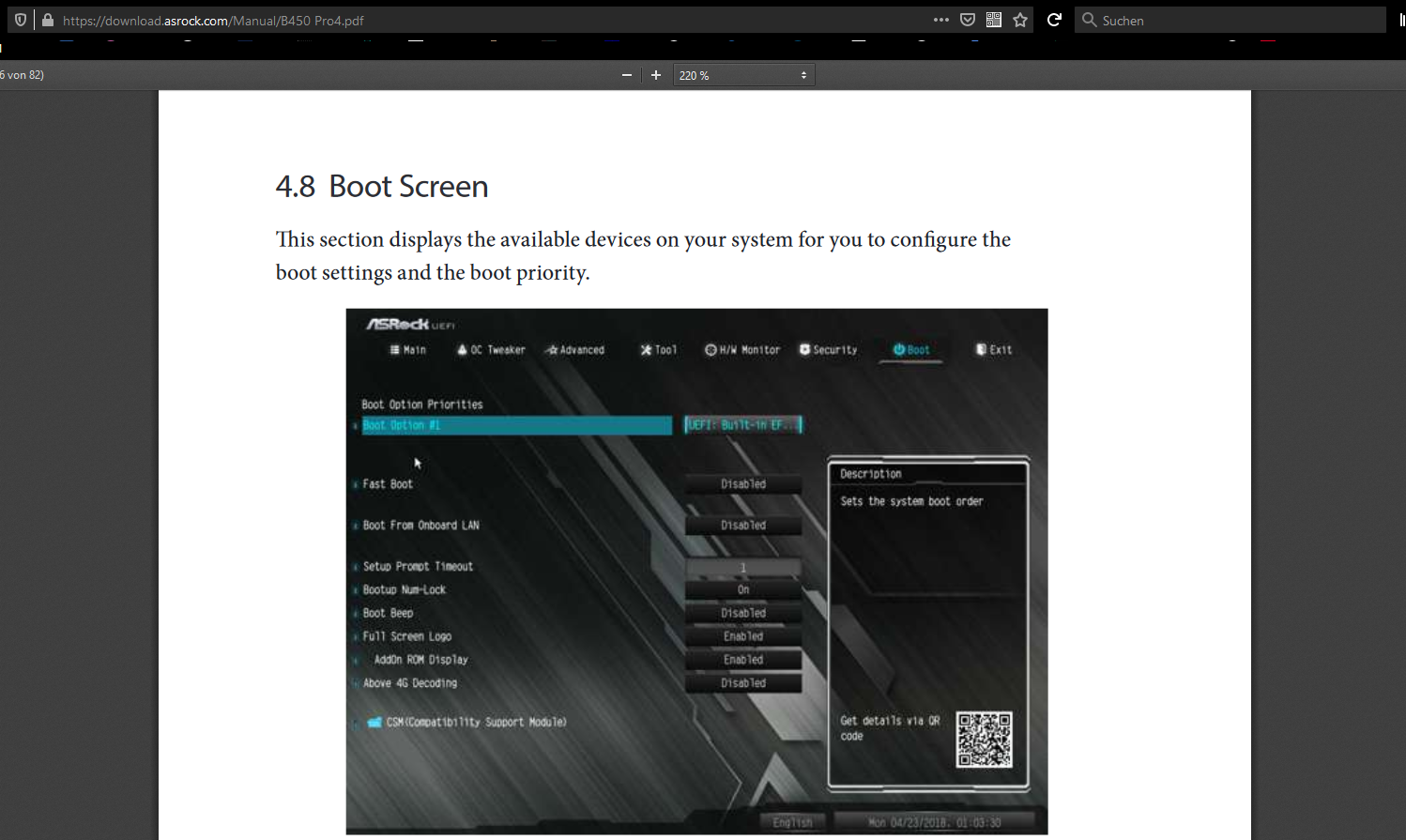Open the page actions three-dot menu
The height and width of the screenshot is (840, 1406).
tap(940, 20)
